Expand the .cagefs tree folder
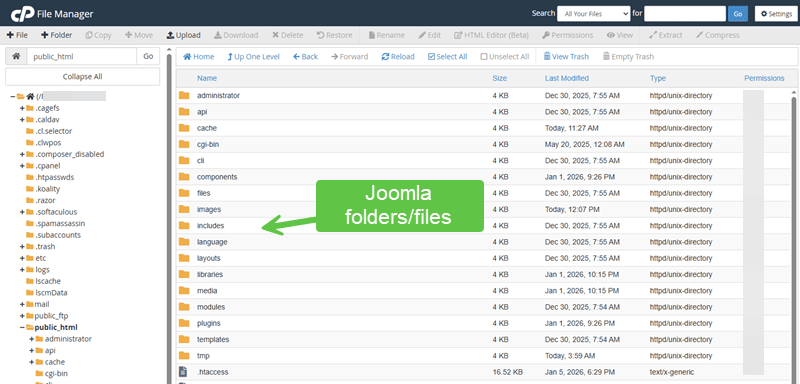Screen dimensions: 800x384 pyautogui.click(x=22, y=108)
